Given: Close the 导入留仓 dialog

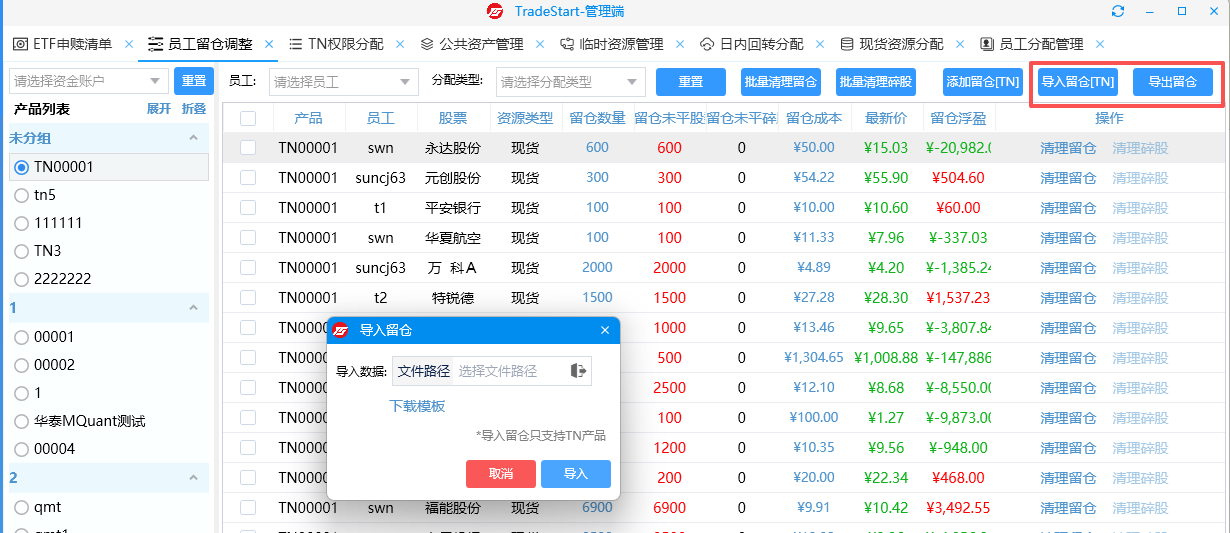Looking at the screenshot, I should [x=605, y=330].
